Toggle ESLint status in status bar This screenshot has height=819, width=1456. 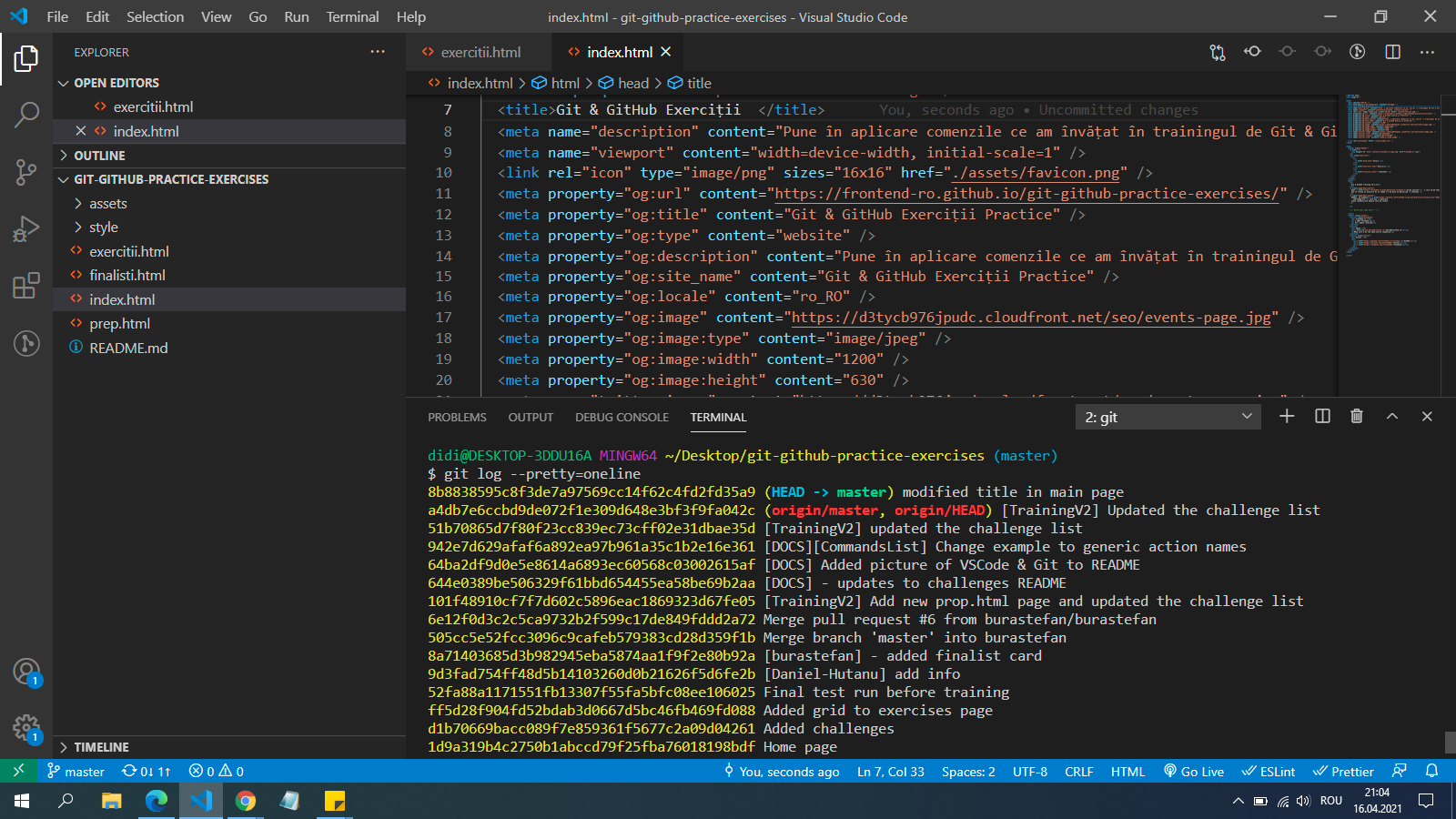(1269, 771)
